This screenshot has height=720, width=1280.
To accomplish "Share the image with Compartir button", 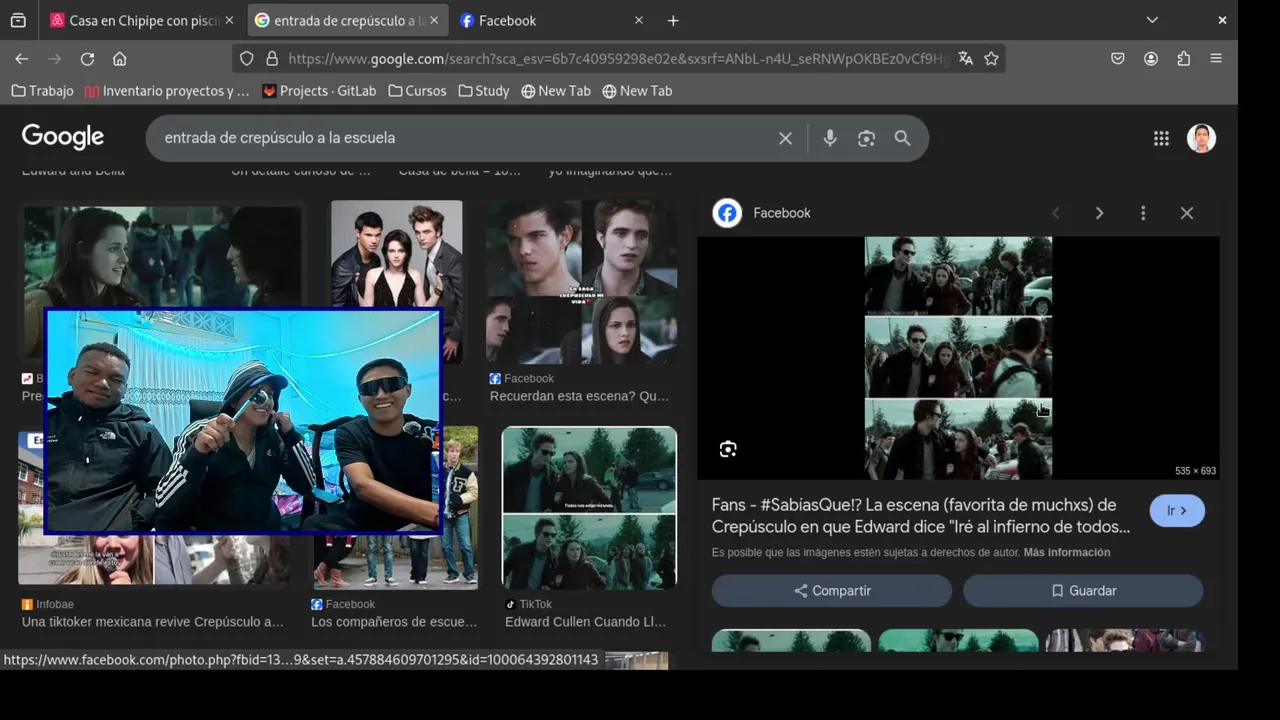I will pos(832,591).
